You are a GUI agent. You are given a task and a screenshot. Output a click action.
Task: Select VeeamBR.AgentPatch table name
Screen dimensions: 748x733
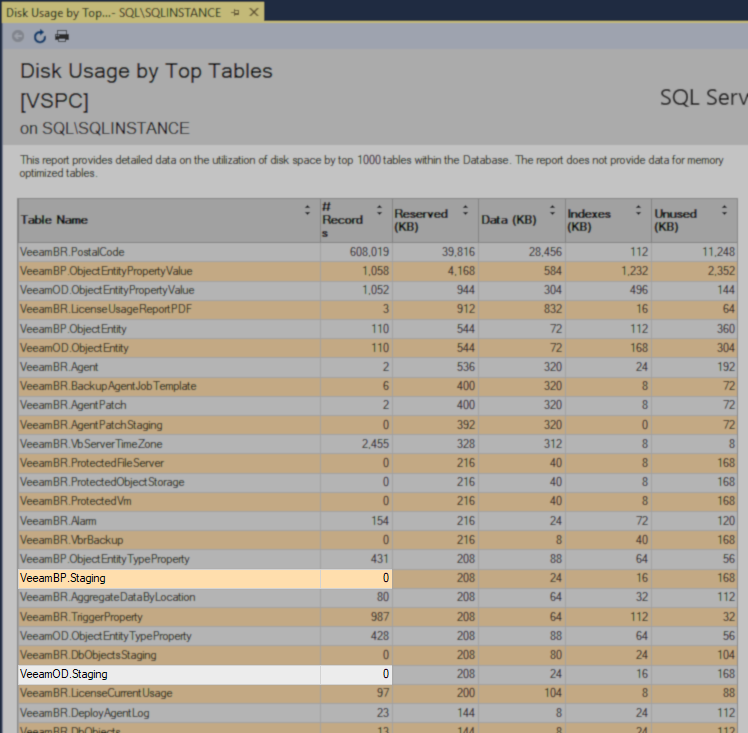(x=73, y=405)
